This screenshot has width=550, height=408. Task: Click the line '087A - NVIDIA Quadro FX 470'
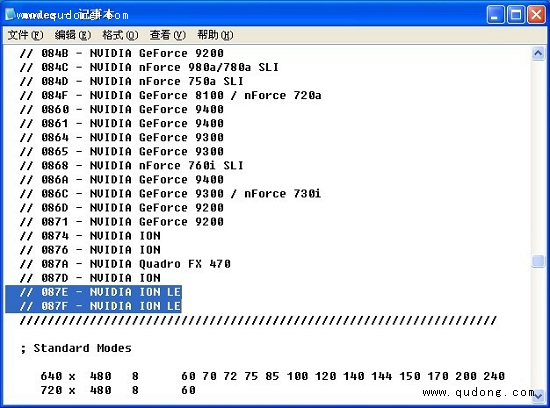[x=125, y=264]
